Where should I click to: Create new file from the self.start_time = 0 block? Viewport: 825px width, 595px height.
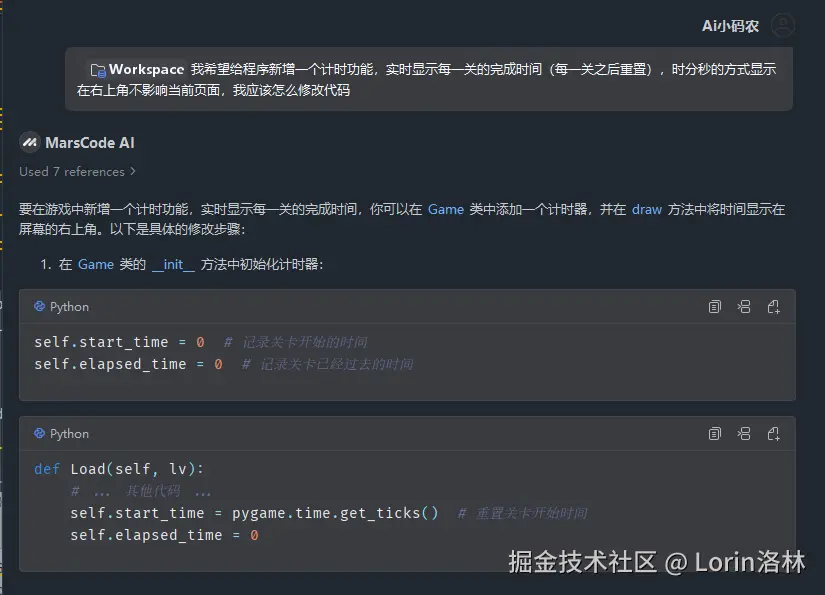point(773,307)
